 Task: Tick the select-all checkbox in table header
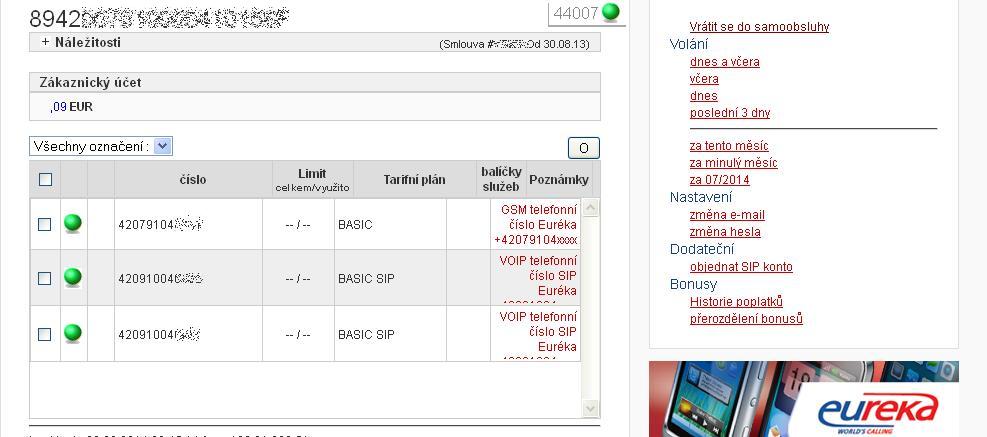tap(45, 180)
